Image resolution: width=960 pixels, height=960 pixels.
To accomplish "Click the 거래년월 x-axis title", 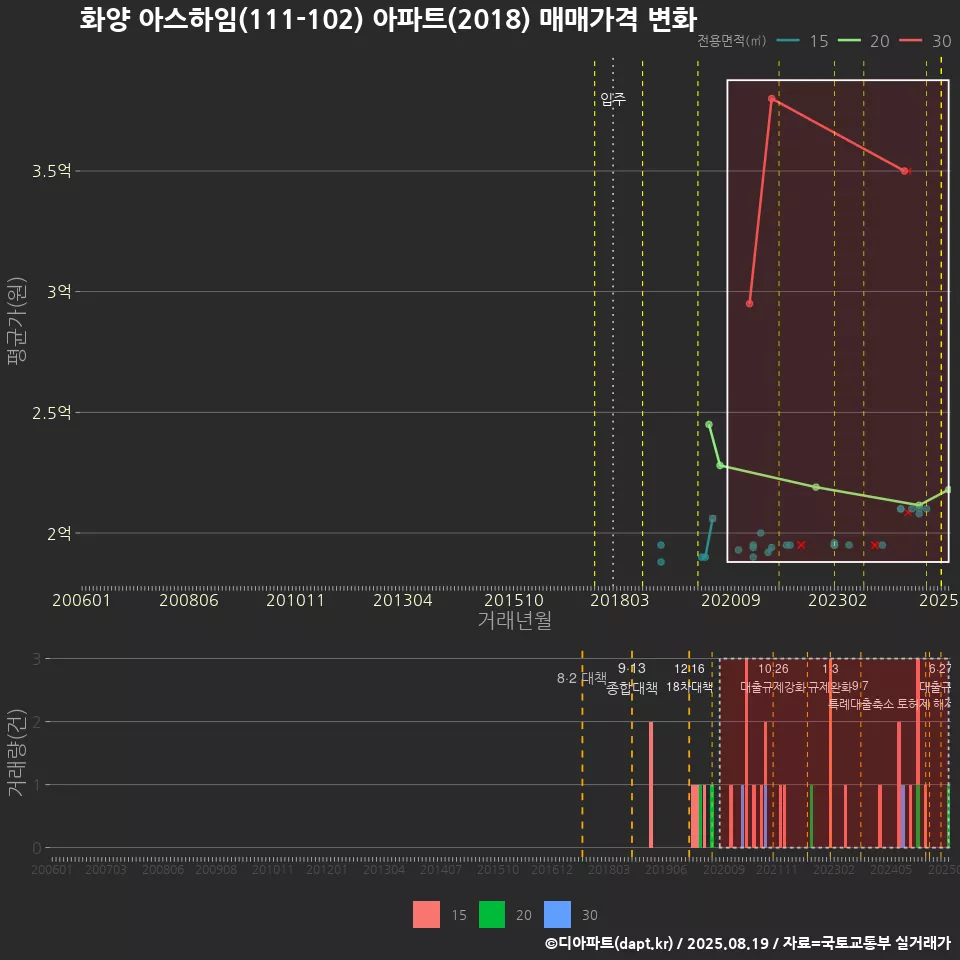I will tap(514, 620).
